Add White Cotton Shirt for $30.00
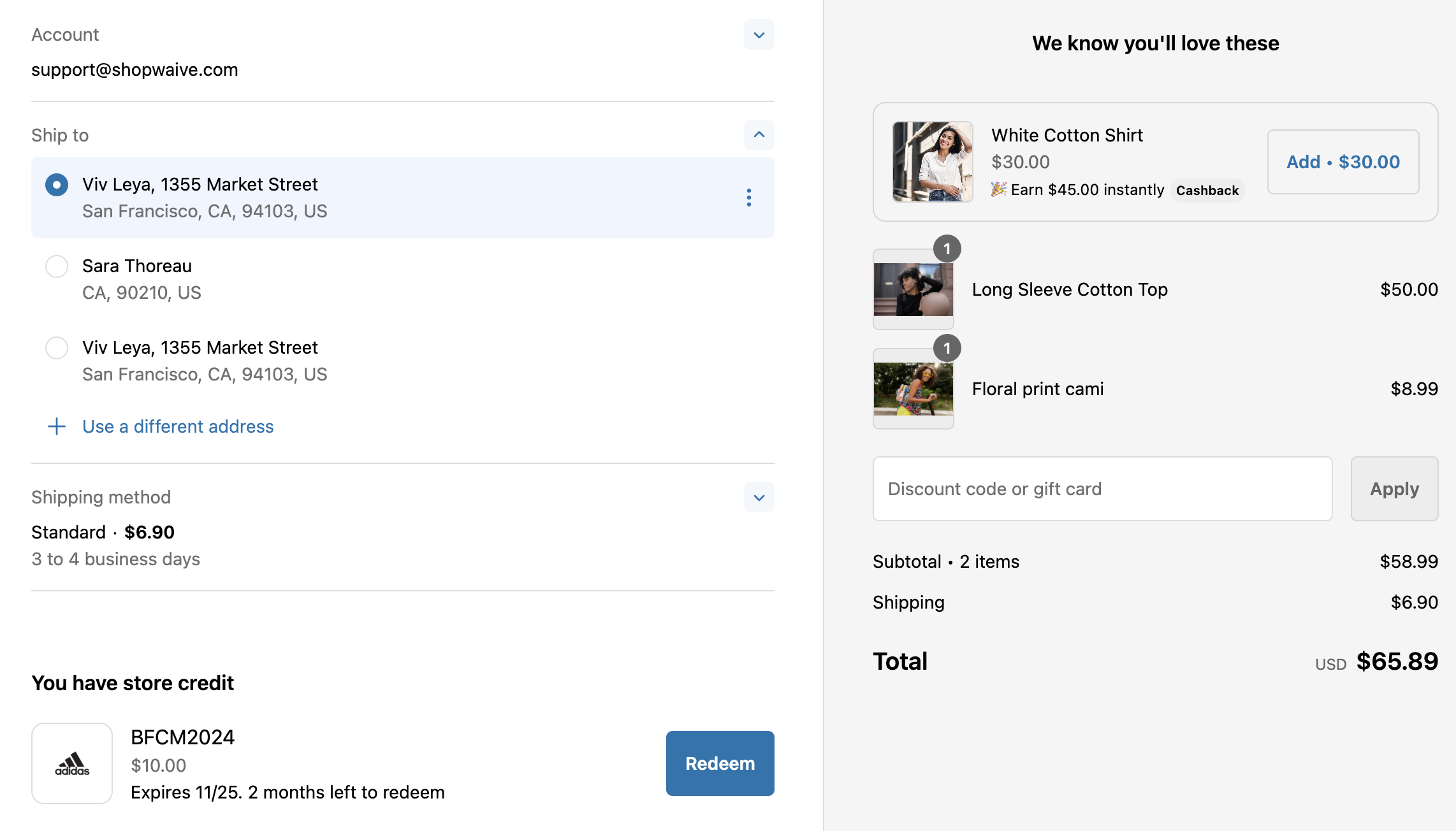1456x831 pixels. (1343, 162)
